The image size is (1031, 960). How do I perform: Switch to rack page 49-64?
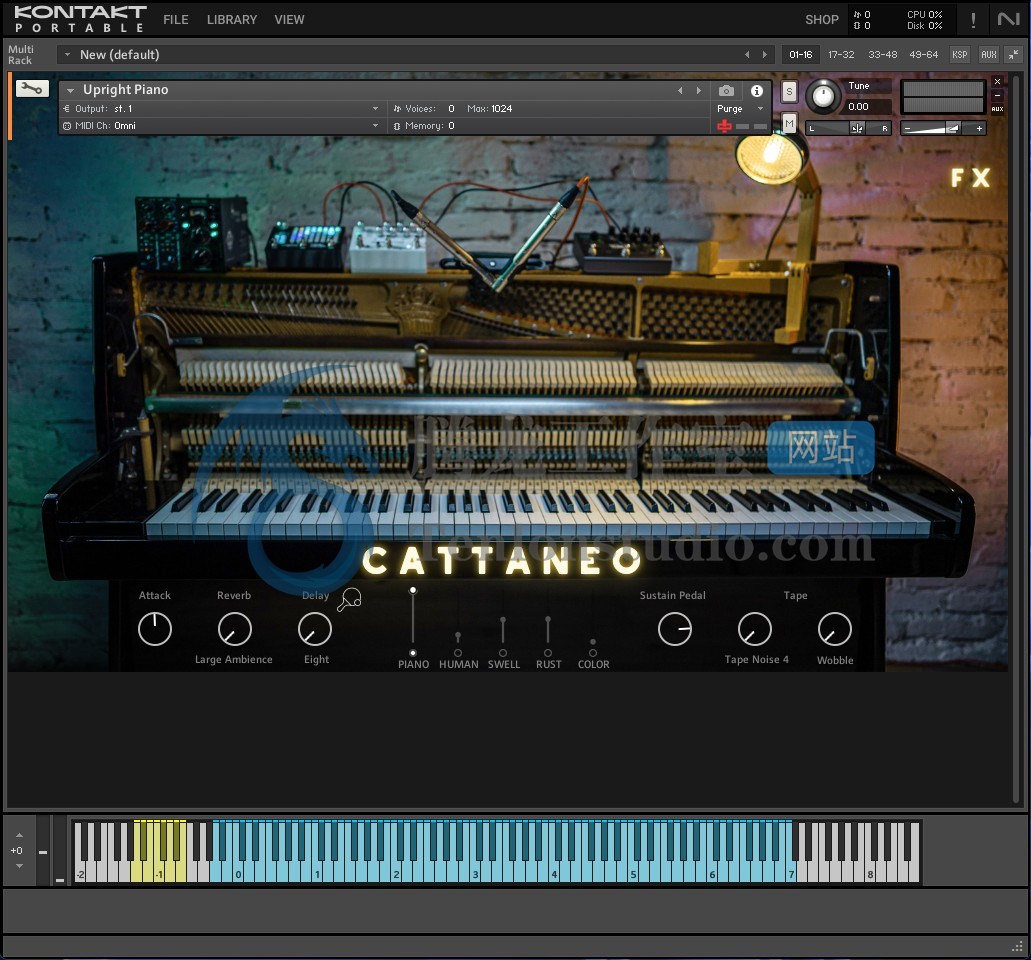click(x=923, y=55)
